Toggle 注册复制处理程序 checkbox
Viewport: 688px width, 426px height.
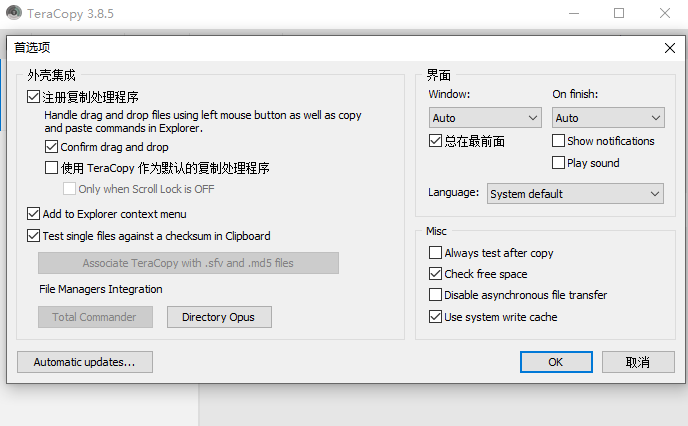click(x=33, y=97)
